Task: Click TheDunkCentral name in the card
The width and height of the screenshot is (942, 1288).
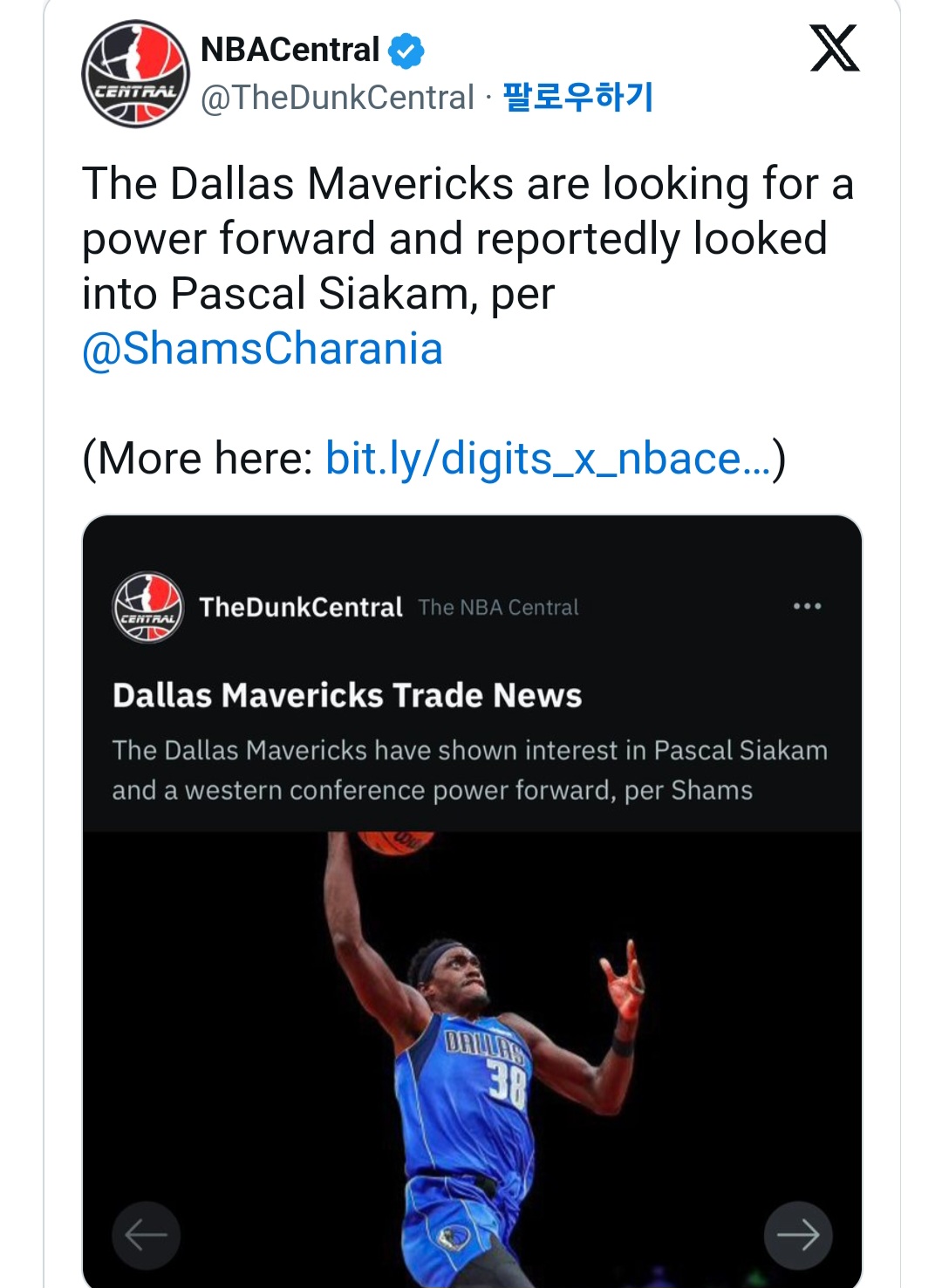Action: click(301, 607)
